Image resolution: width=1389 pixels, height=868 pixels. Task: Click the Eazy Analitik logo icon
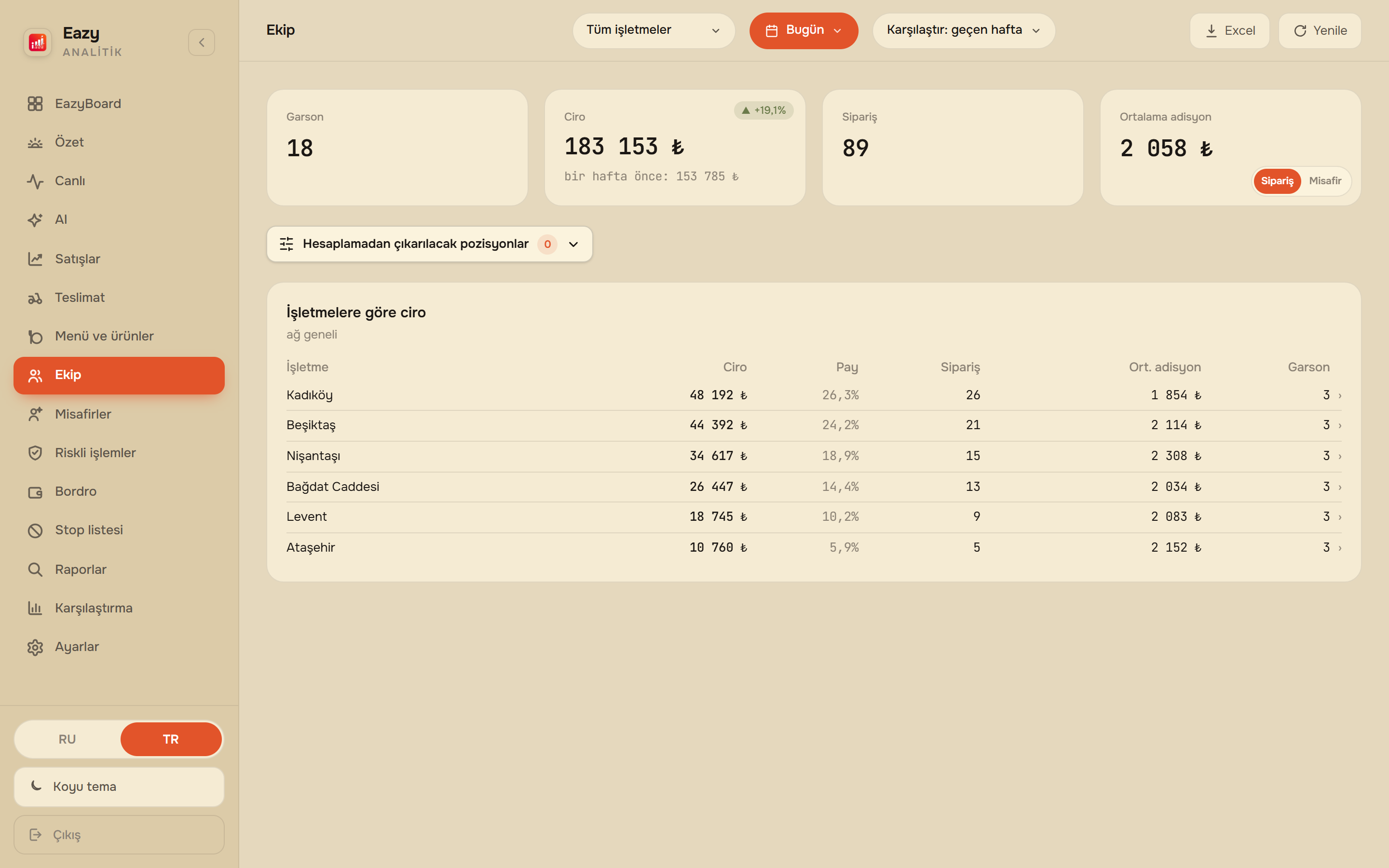pos(37,42)
